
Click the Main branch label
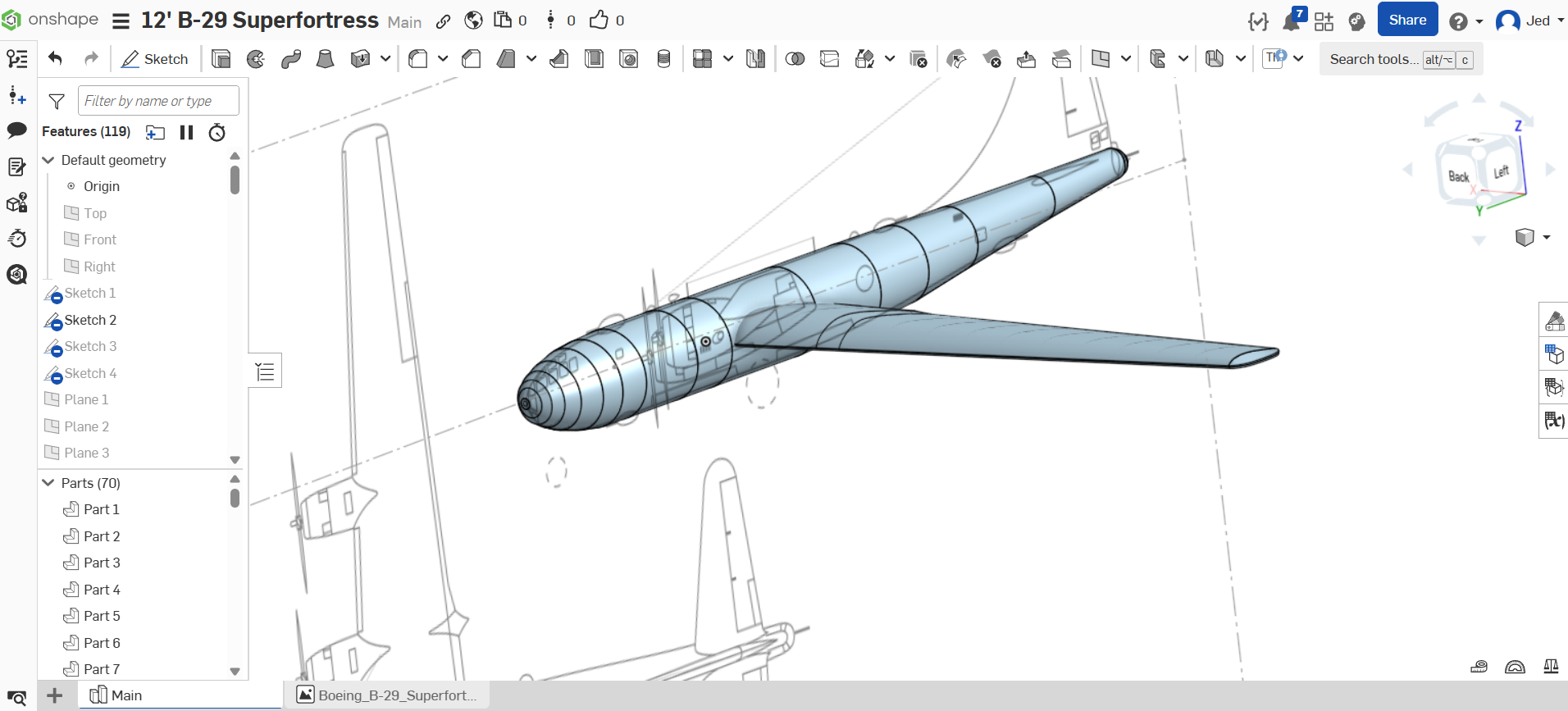click(405, 22)
